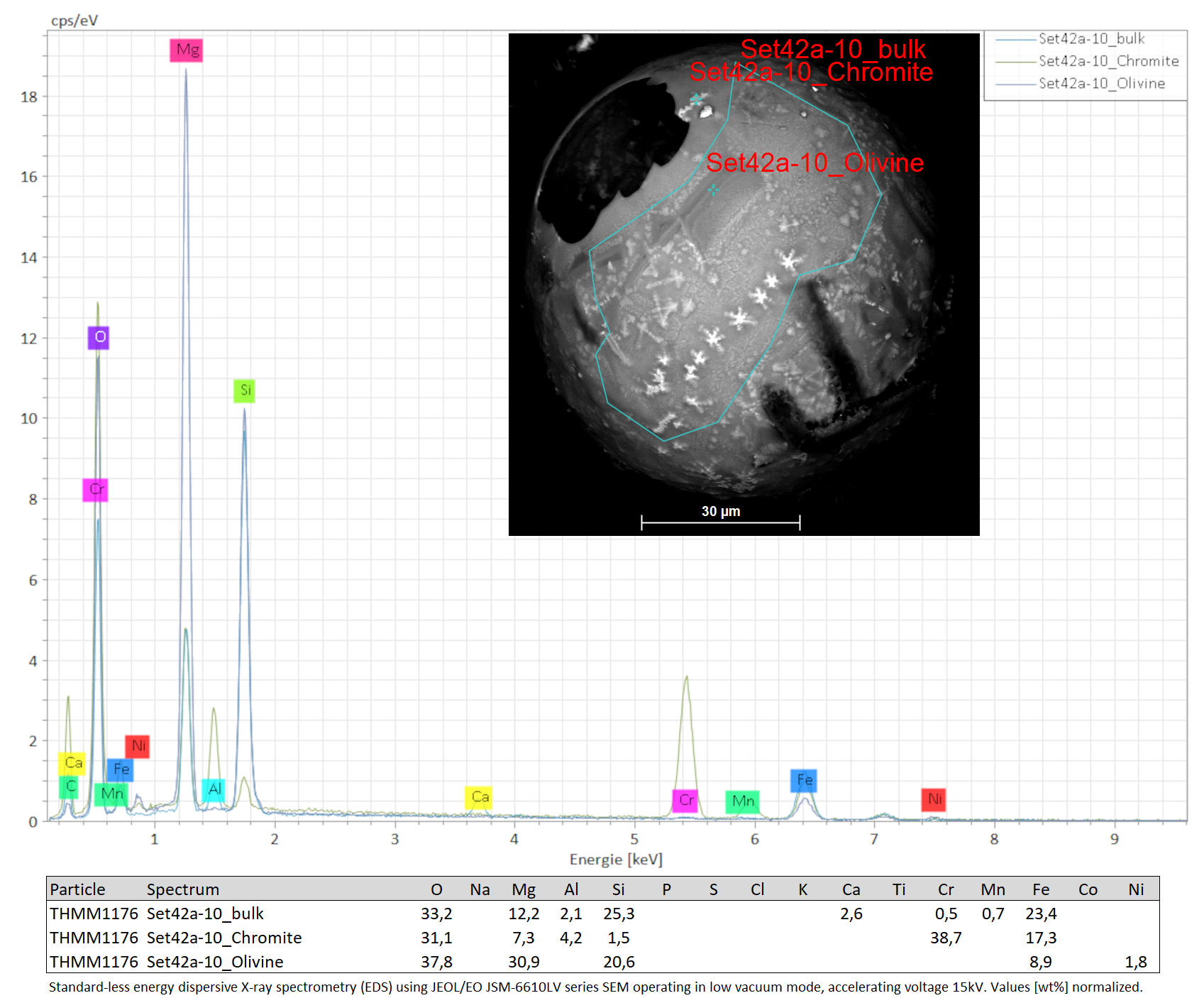1204x998 pixels.
Task: Click the green Mn label near 6 keV
Action: coord(742,801)
